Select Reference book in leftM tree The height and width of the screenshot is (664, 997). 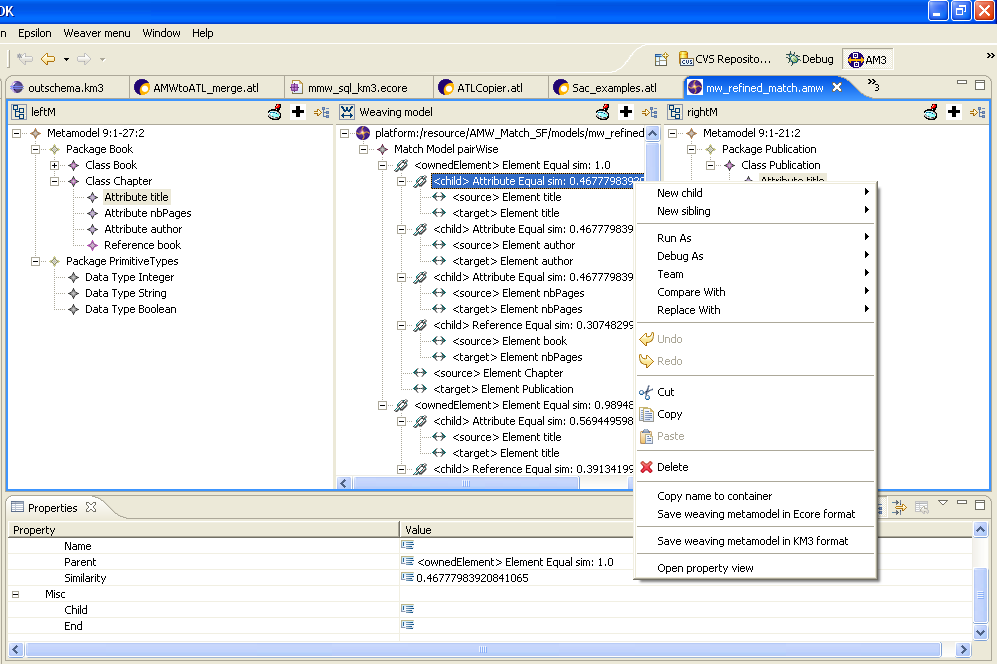coord(142,245)
